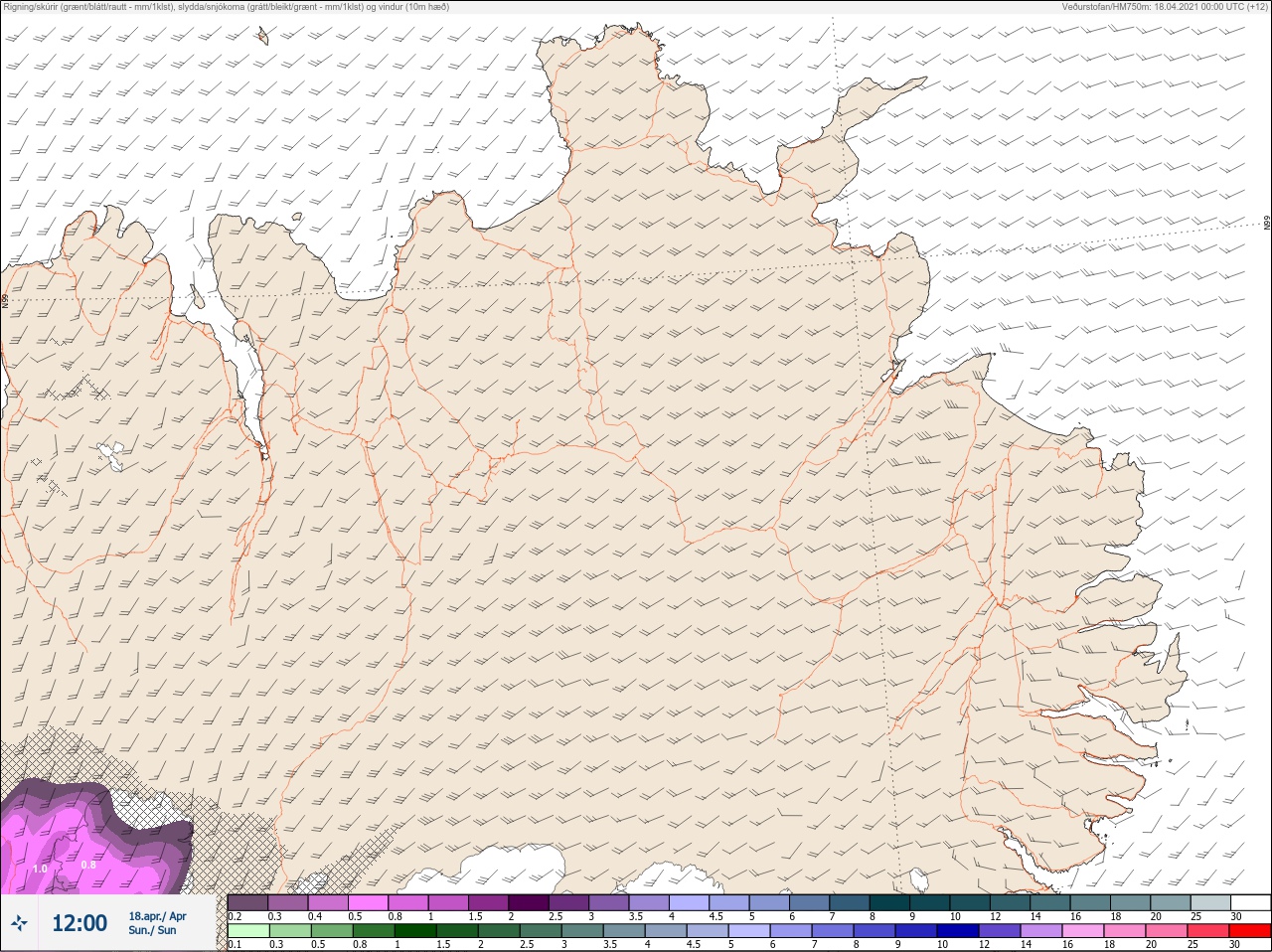The height and width of the screenshot is (952, 1272).
Task: Click the '10' value in the upper legend row
Action: coord(954,916)
